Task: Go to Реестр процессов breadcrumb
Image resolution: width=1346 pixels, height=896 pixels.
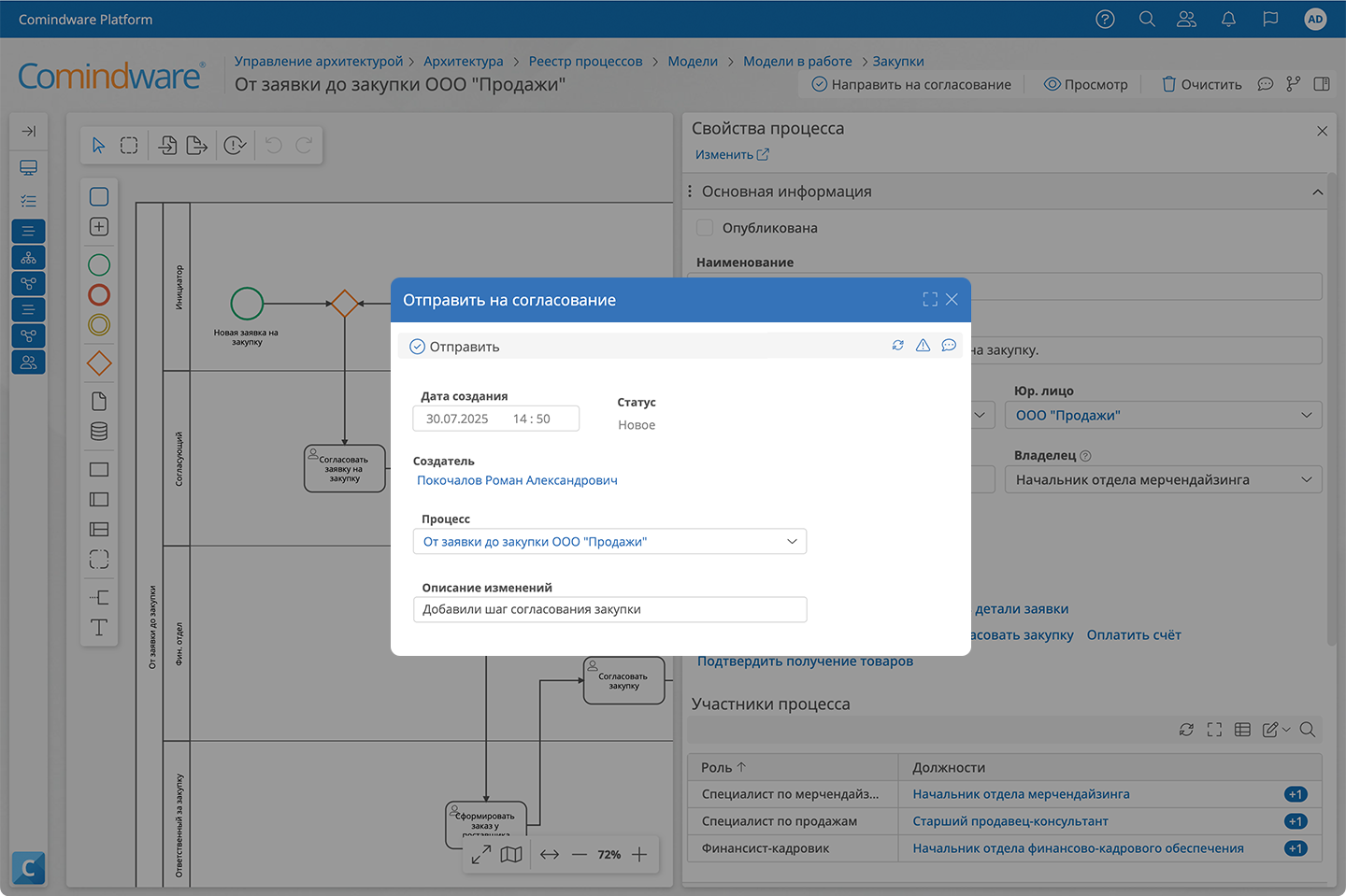Action: (585, 61)
